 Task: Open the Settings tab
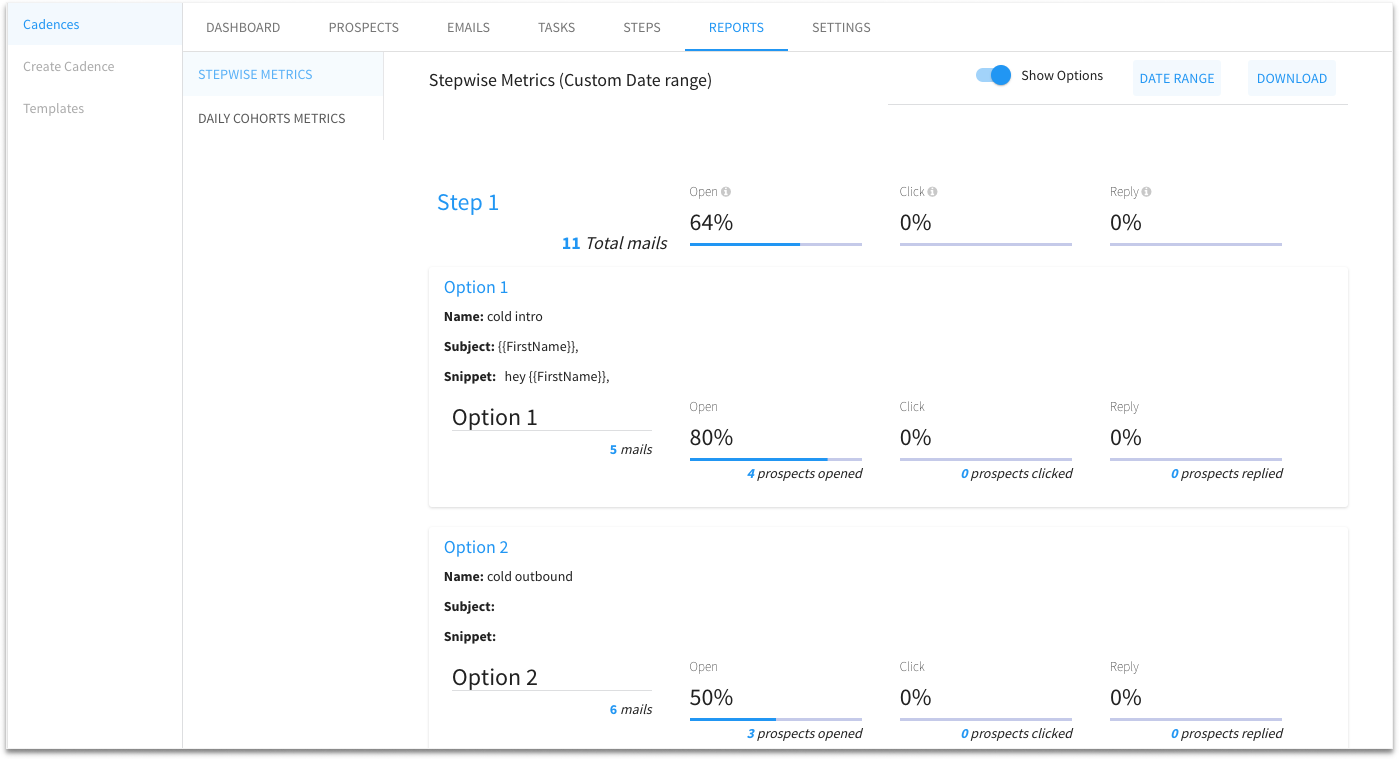point(841,27)
